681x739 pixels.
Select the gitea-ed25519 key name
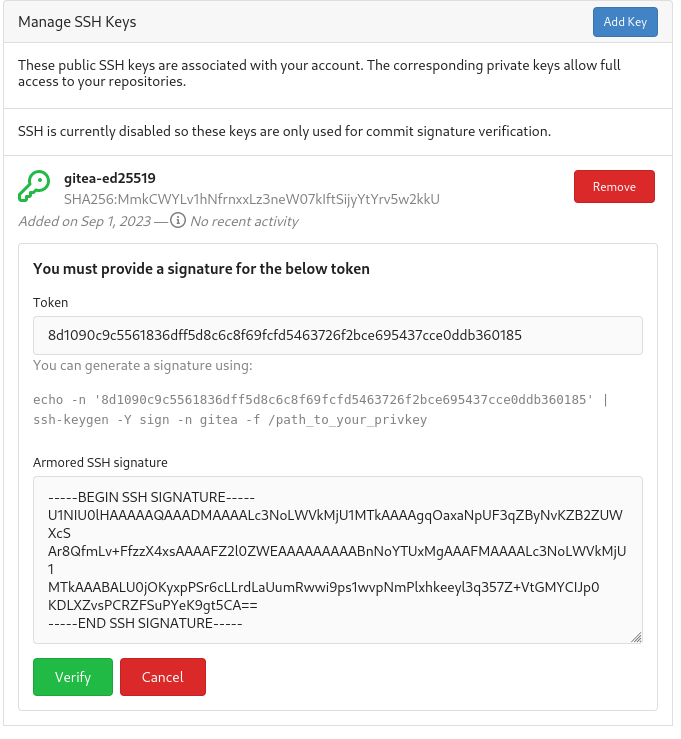[x=111, y=180]
